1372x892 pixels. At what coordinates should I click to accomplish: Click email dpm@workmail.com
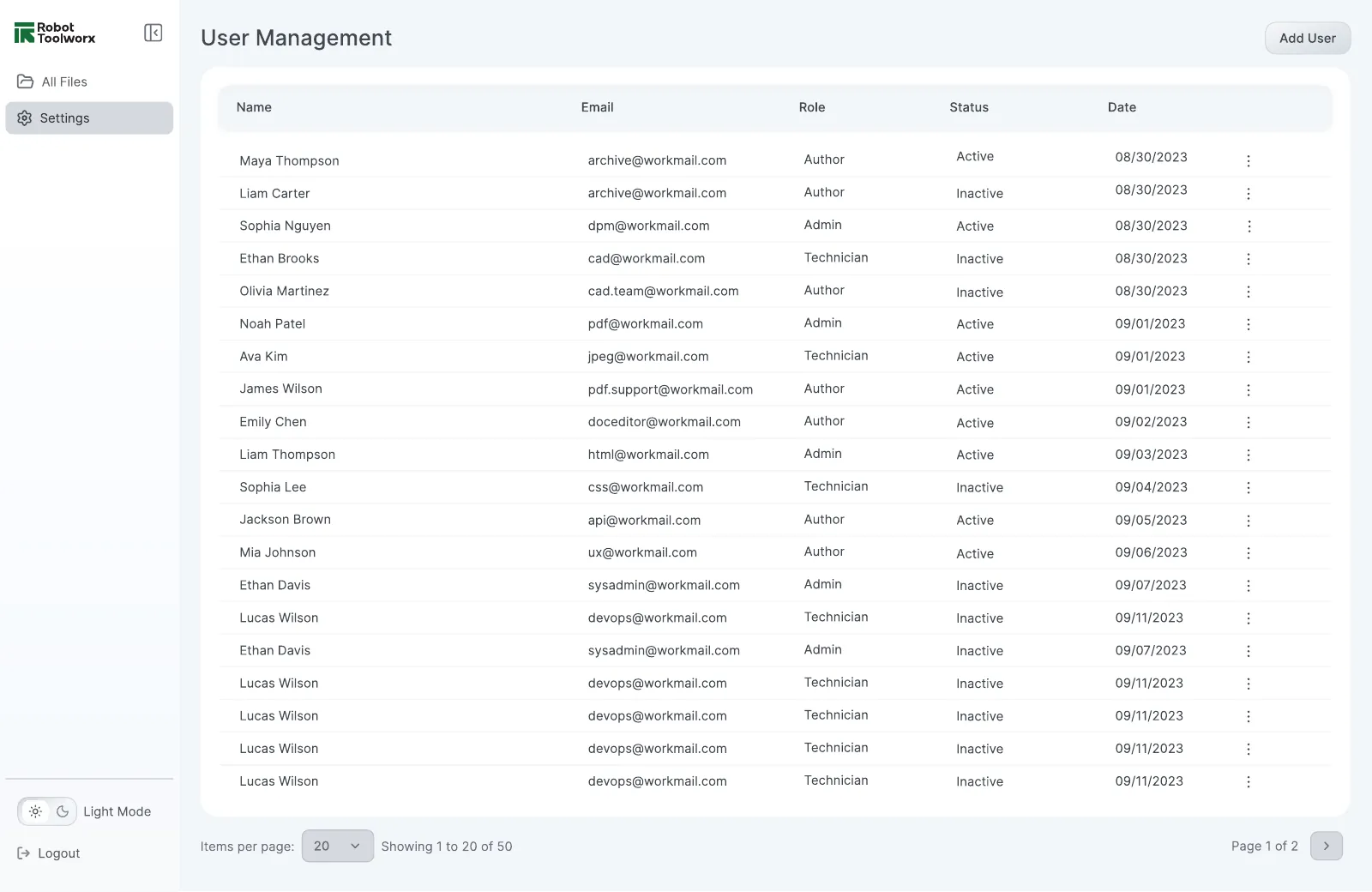(x=648, y=226)
